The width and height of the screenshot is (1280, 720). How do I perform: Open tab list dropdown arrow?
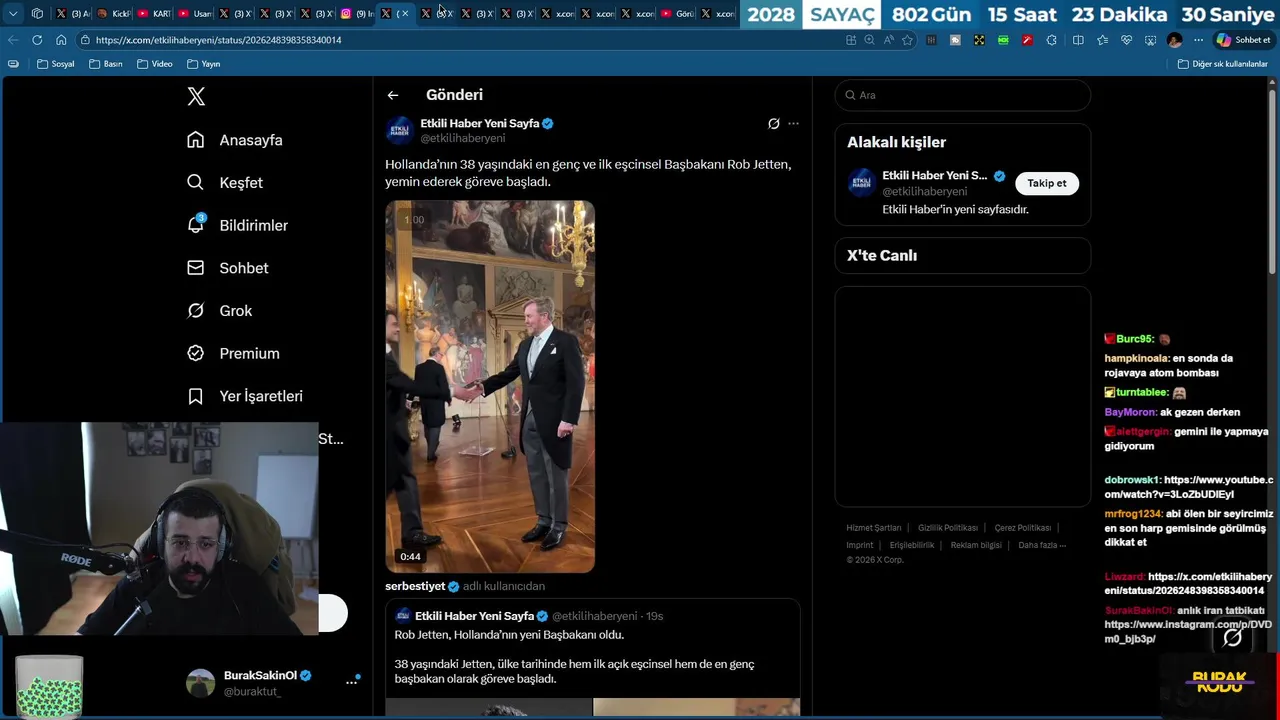click(13, 14)
